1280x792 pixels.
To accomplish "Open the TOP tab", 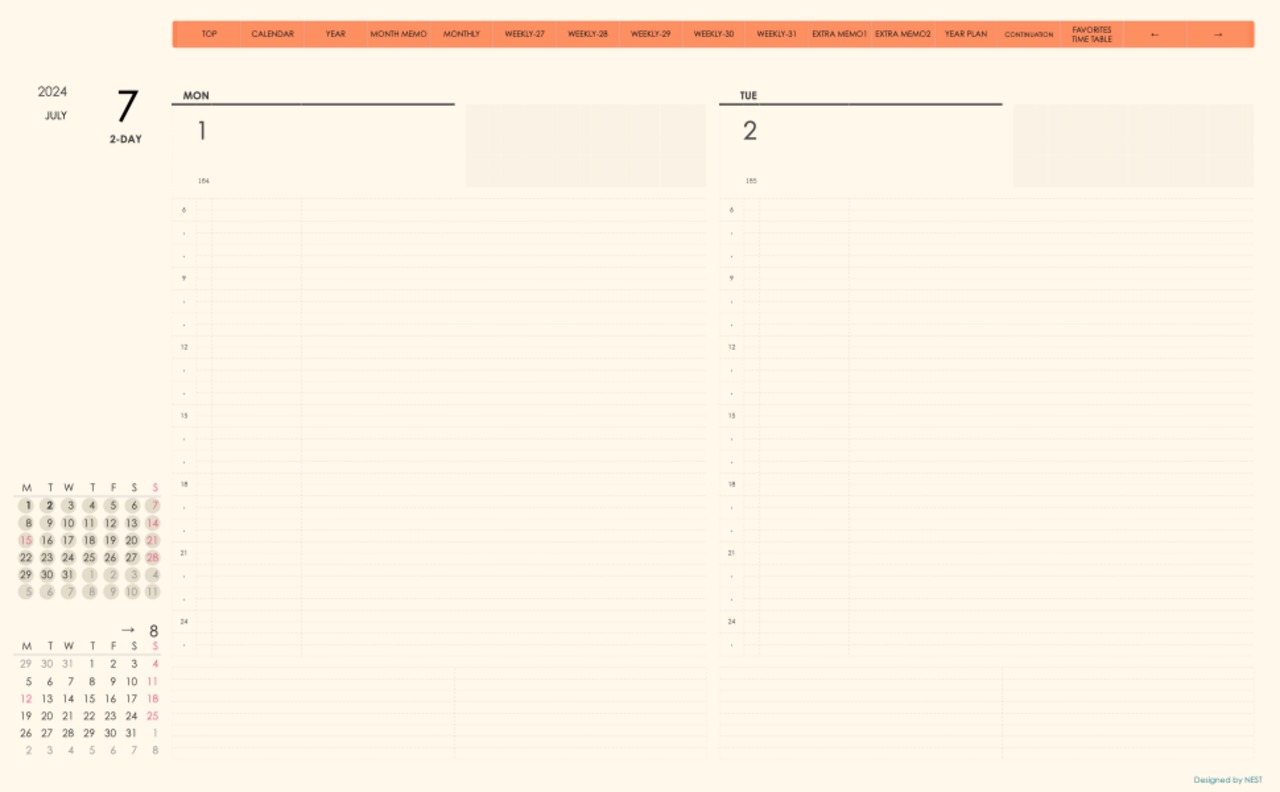I will [x=209, y=34].
